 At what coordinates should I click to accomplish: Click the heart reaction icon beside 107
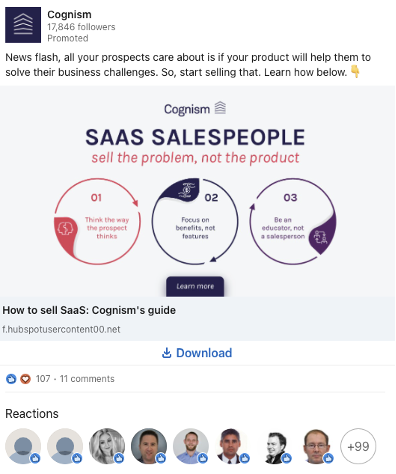(25, 379)
